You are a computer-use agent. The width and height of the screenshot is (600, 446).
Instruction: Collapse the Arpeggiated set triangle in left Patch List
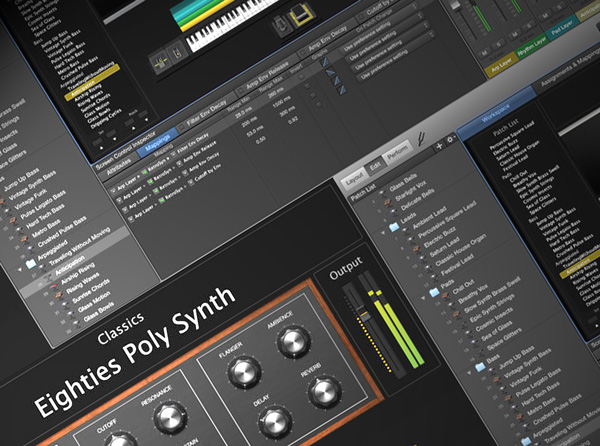pyautogui.click(x=20, y=270)
